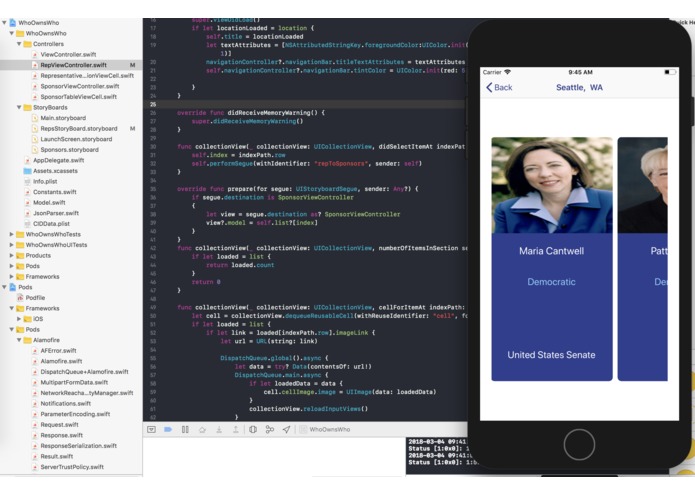Click the Step Over debug icon
This screenshot has width=695, height=494.
(x=202, y=429)
